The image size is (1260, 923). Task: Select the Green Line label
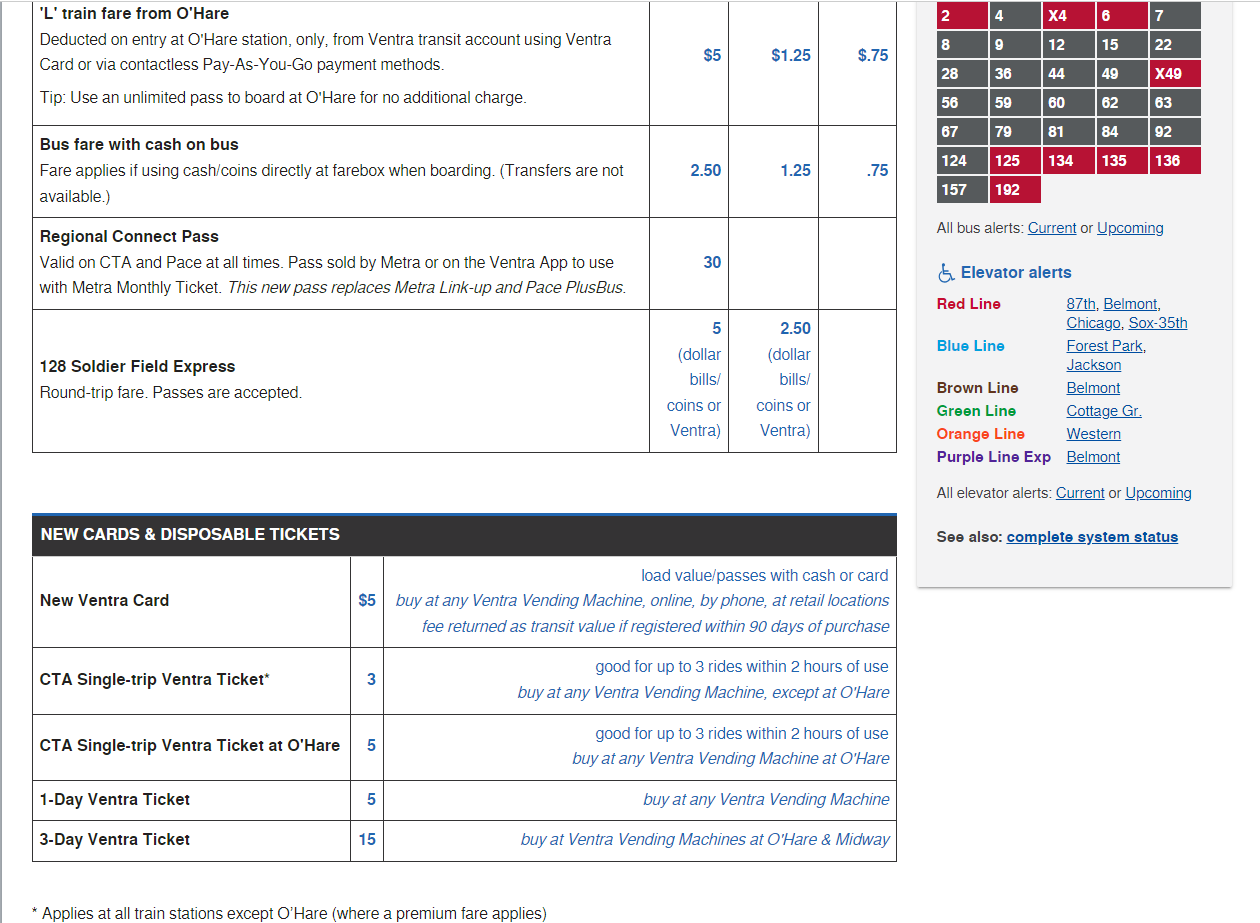point(976,411)
